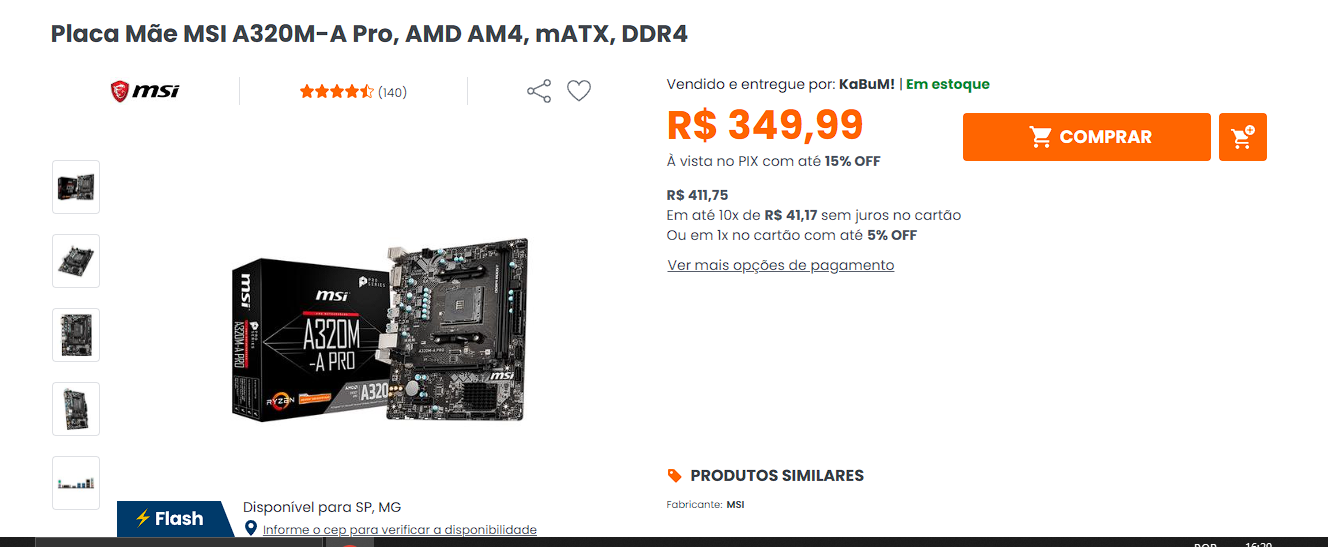Click the COMPRAR buy button
Image resolution: width=1328 pixels, height=547 pixels.
(x=1087, y=137)
